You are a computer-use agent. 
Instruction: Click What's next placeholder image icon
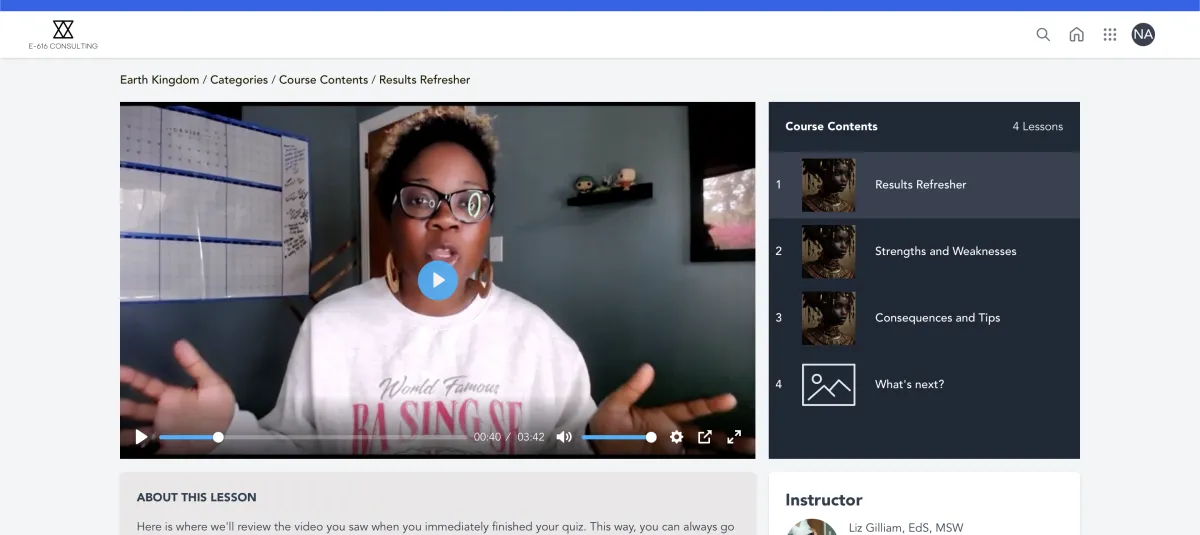point(829,384)
